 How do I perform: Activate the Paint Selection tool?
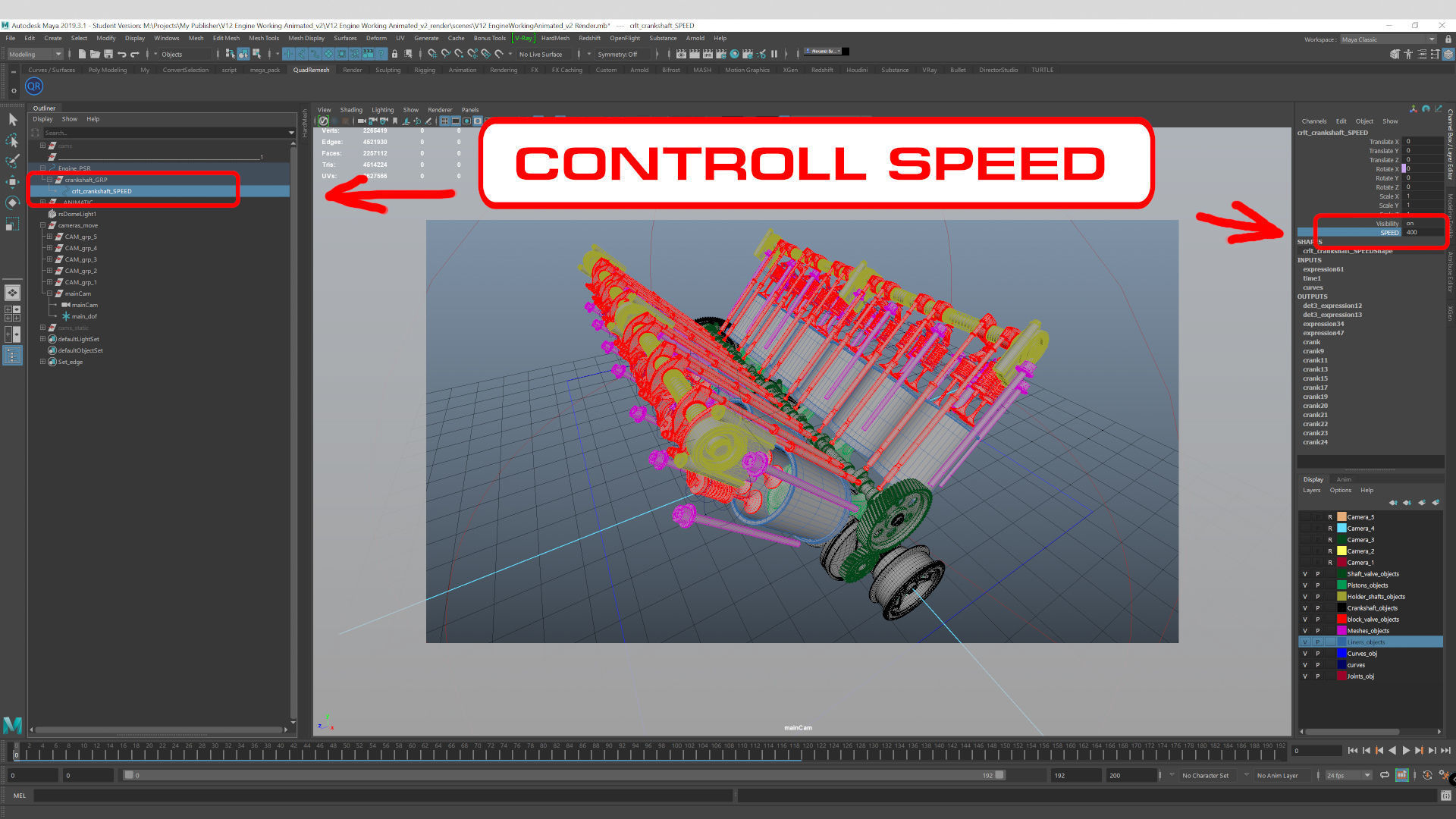point(12,161)
